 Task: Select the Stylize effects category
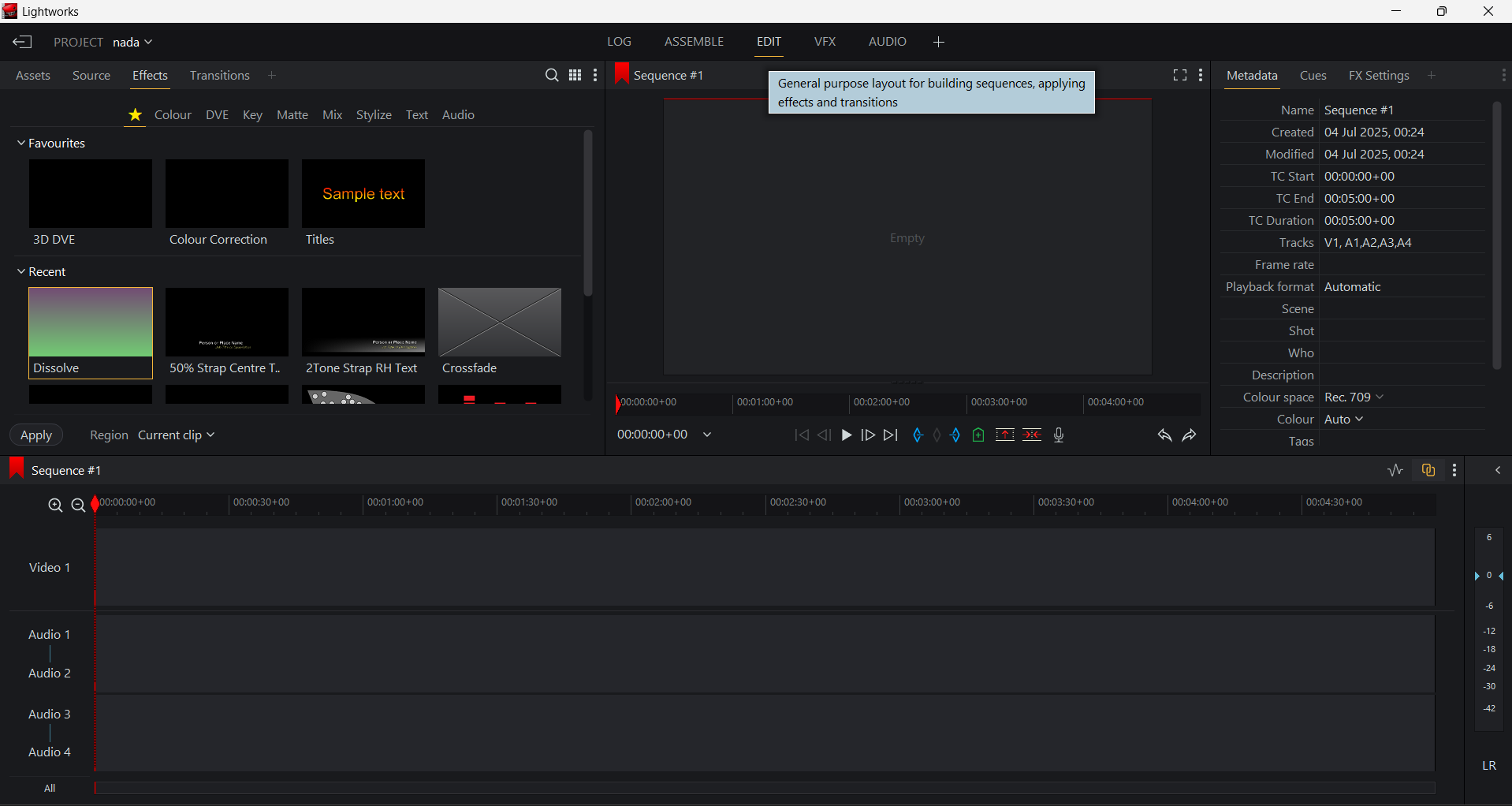pos(374,116)
